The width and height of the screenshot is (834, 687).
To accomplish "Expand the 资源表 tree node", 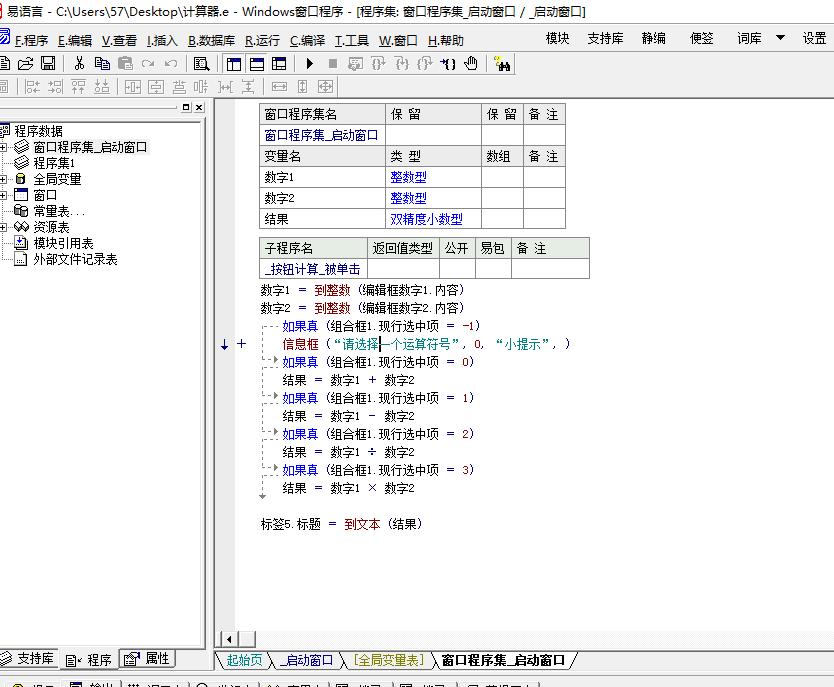I will [3, 227].
